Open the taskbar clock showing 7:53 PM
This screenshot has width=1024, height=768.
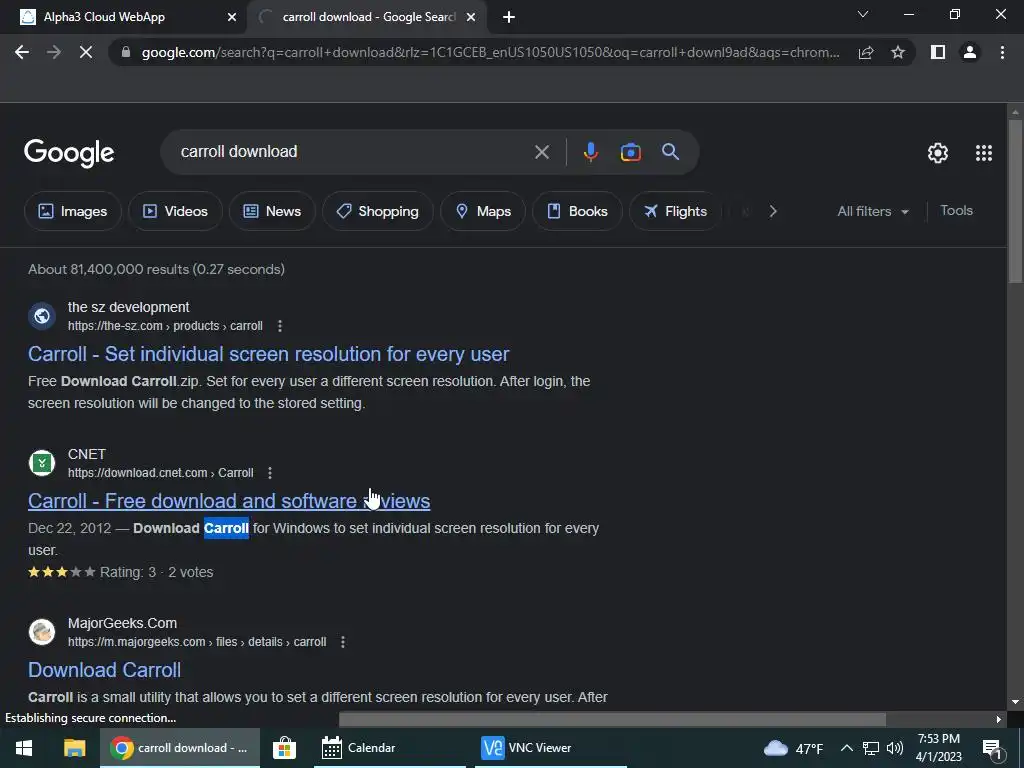(x=938, y=748)
